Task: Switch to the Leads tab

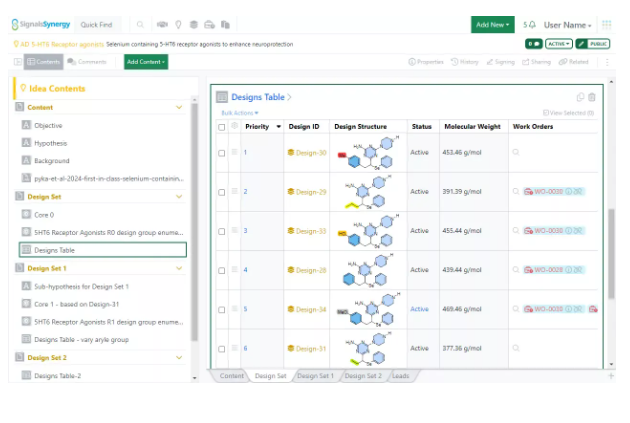Action: 400,376
